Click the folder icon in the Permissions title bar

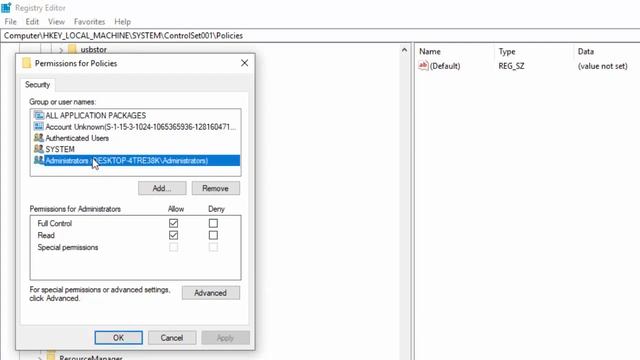click(27, 63)
